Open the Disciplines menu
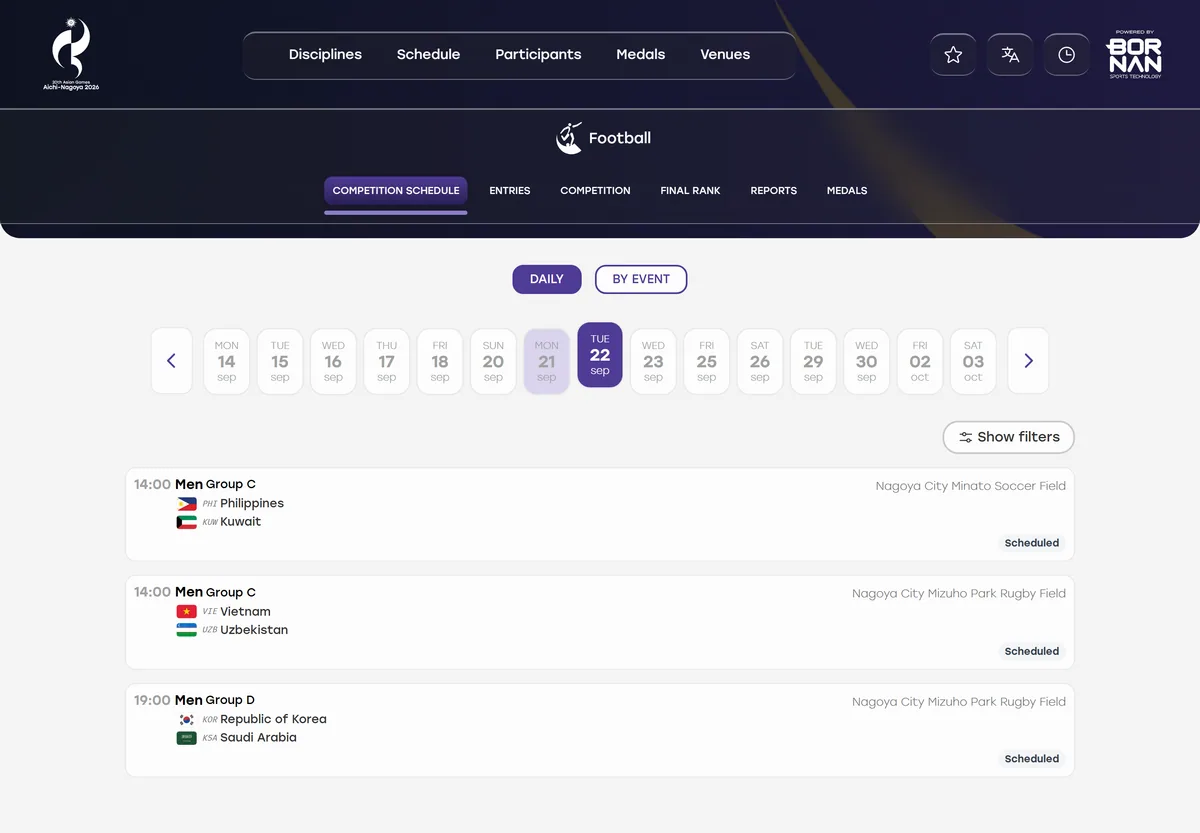 pos(325,55)
